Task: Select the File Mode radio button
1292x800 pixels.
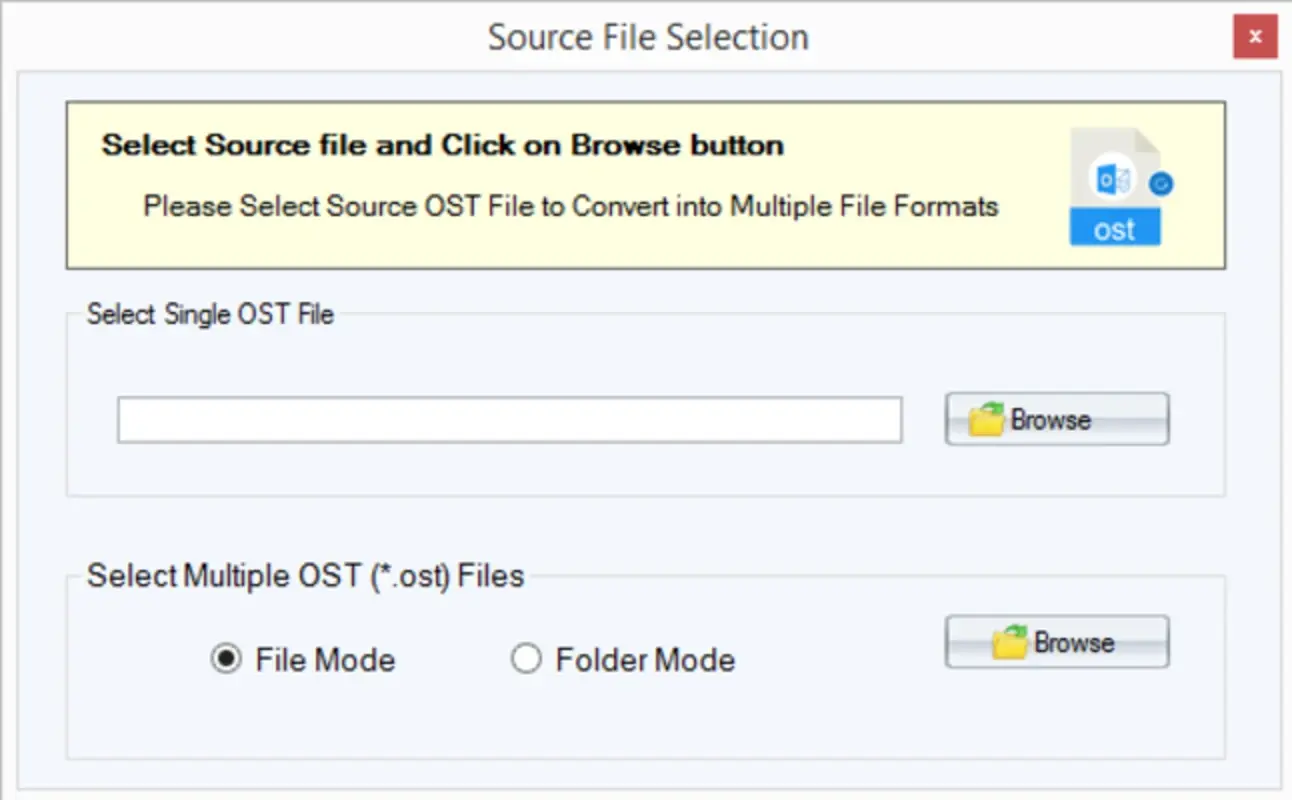Action: [228, 659]
